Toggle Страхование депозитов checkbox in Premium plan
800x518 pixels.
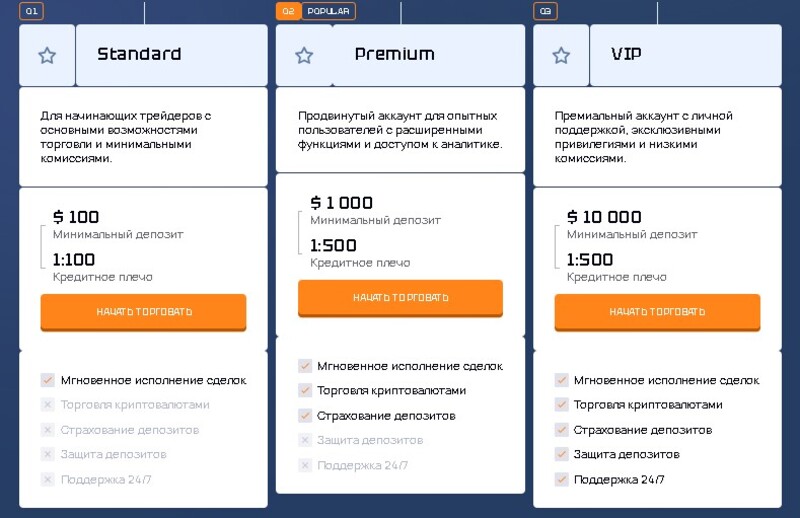305,416
